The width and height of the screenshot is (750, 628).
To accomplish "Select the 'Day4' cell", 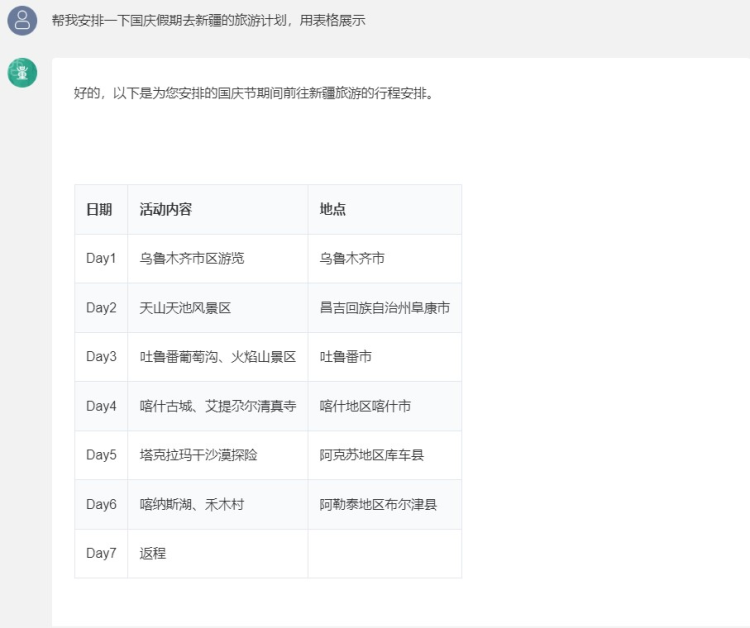I will click(x=101, y=406).
